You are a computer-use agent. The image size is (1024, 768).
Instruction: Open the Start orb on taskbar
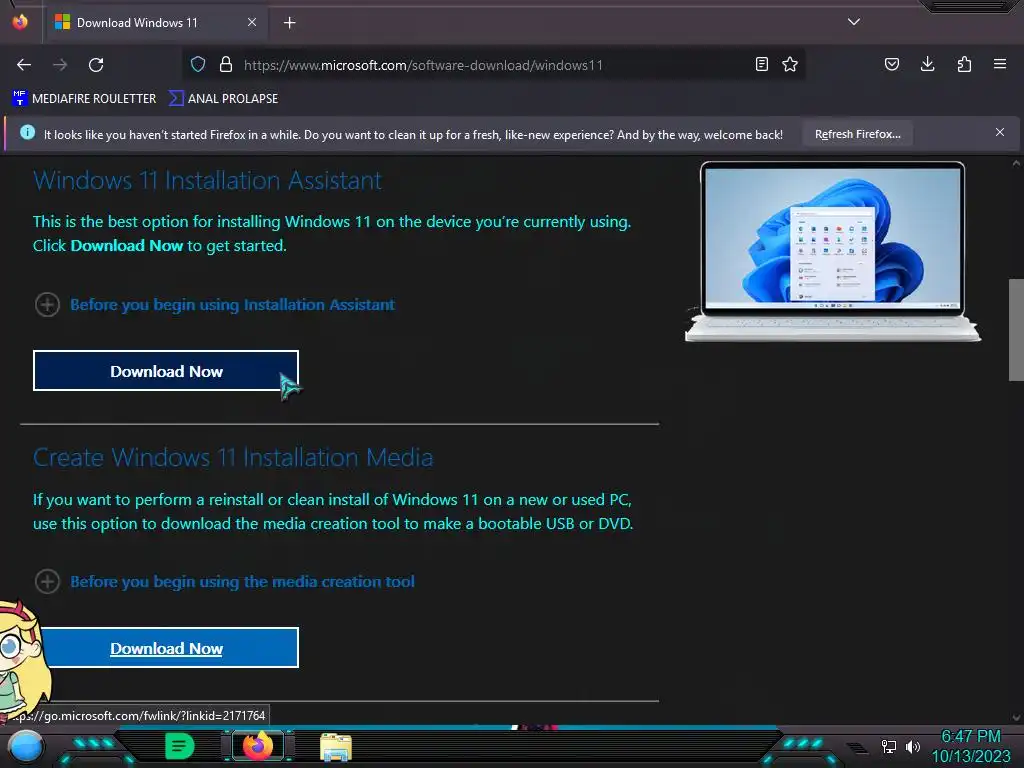tap(25, 746)
